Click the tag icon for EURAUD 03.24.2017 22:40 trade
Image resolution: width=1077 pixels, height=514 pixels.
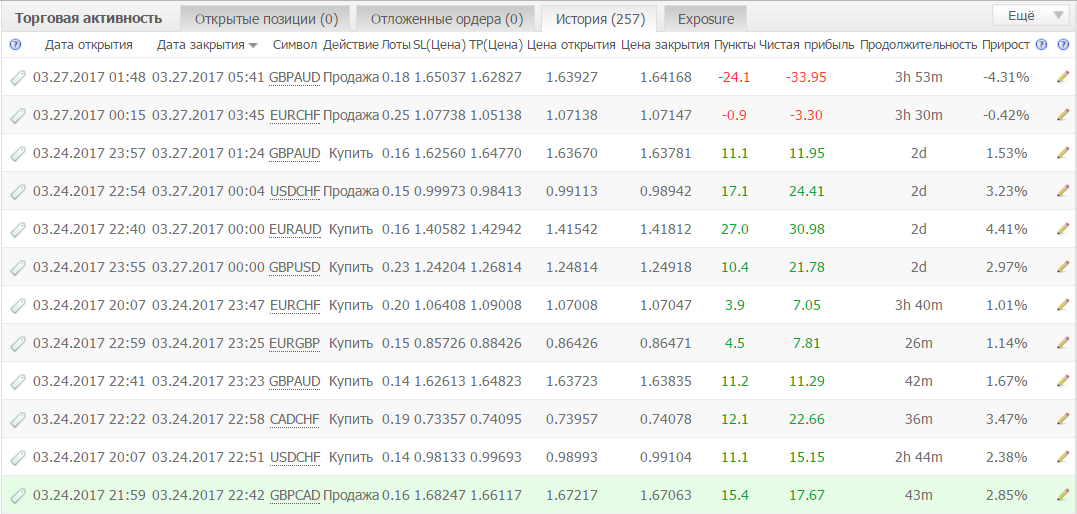pos(18,229)
